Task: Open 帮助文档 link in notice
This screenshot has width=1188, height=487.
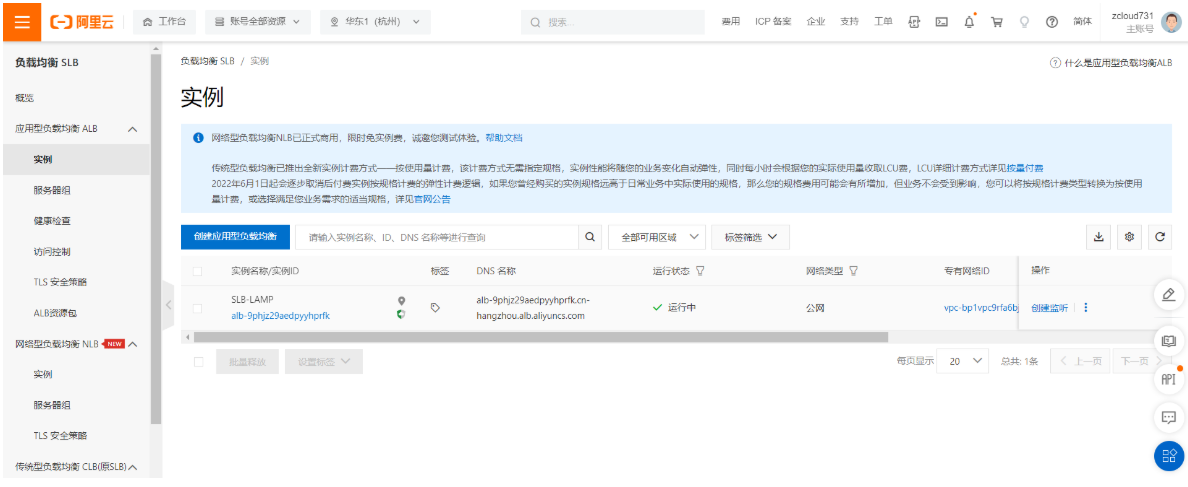Action: point(504,138)
